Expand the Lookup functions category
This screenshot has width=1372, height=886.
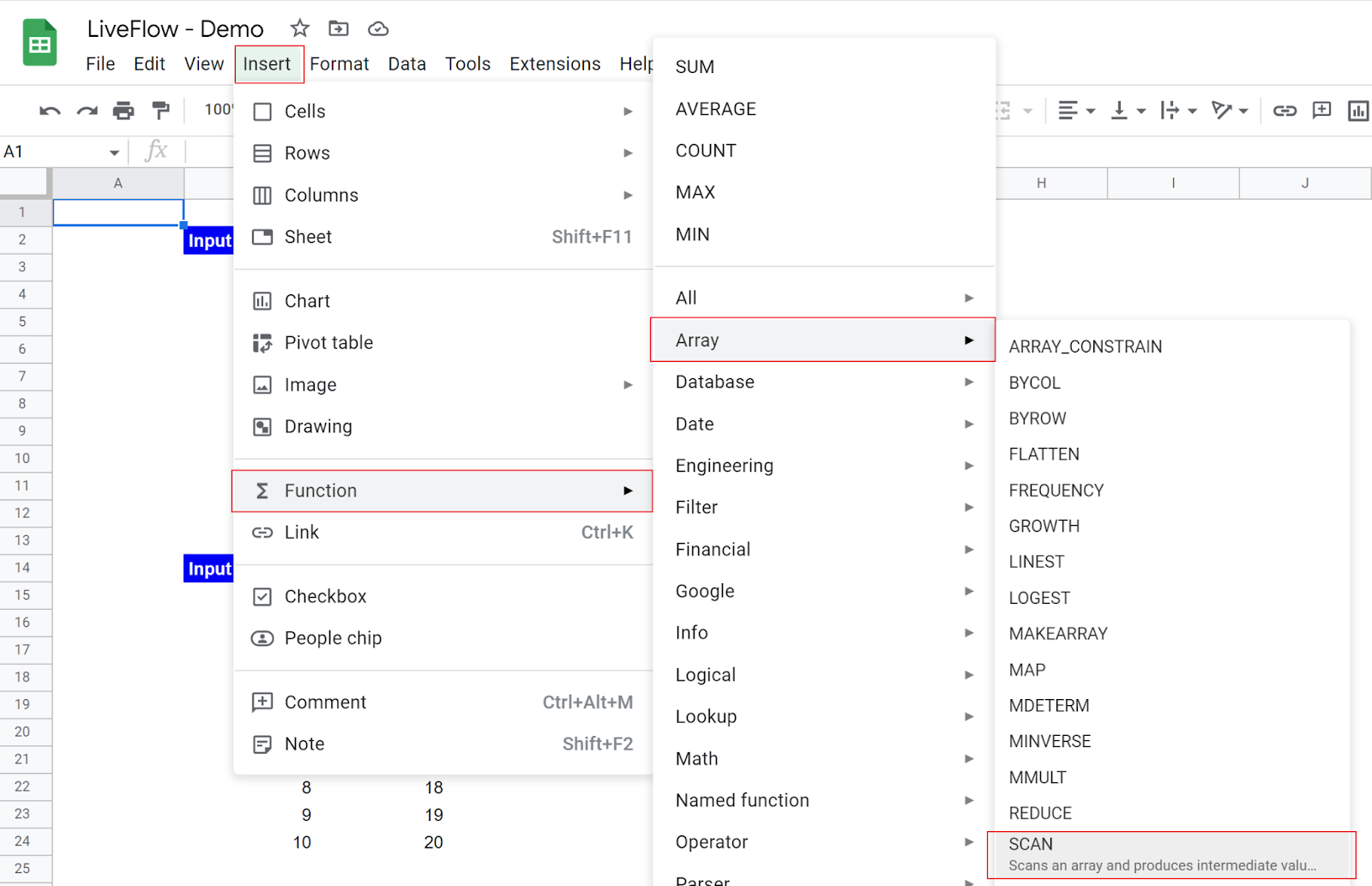(824, 716)
